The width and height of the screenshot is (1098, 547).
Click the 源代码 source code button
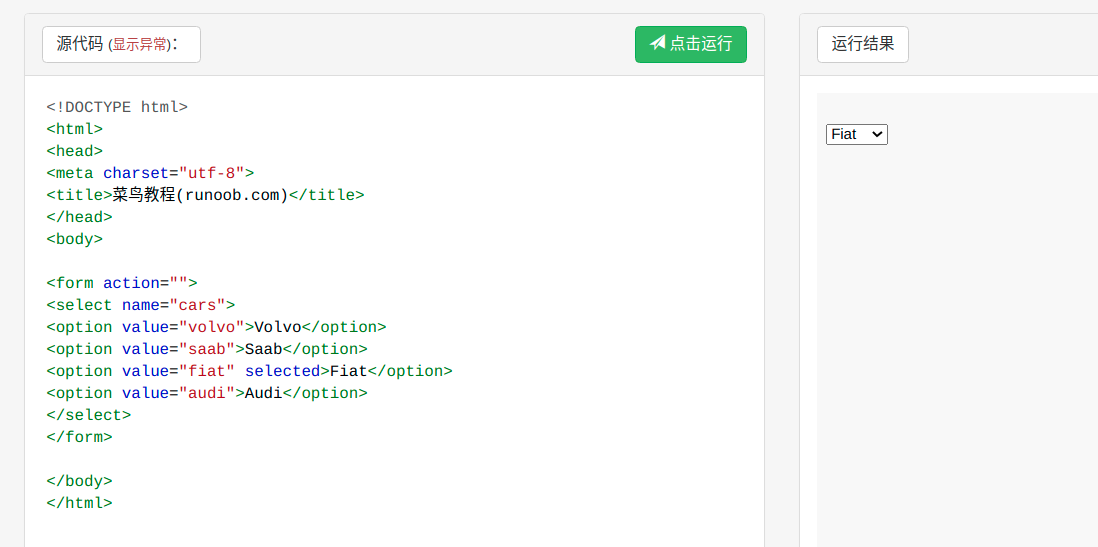click(80, 44)
